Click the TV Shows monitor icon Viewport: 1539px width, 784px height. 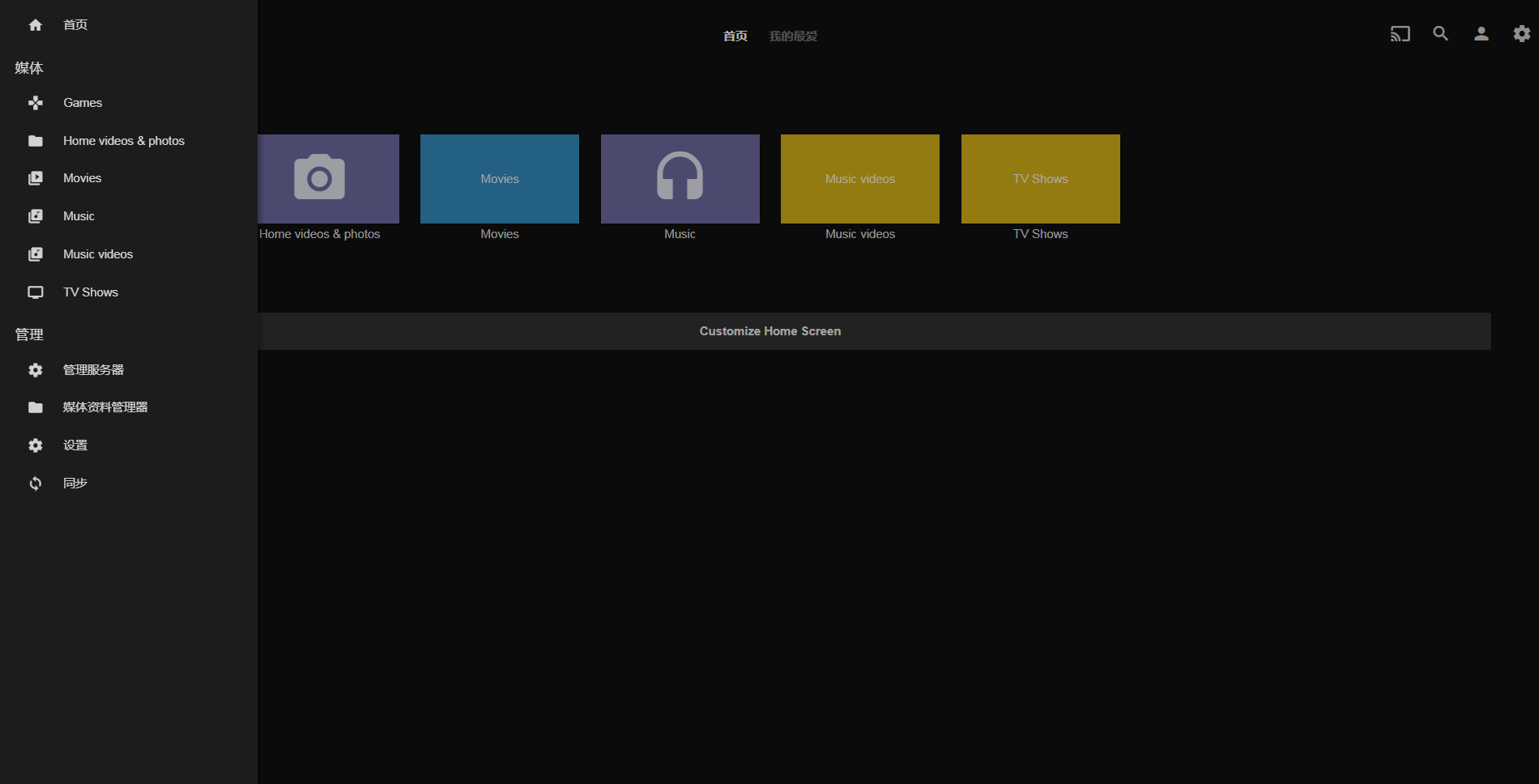[x=36, y=292]
